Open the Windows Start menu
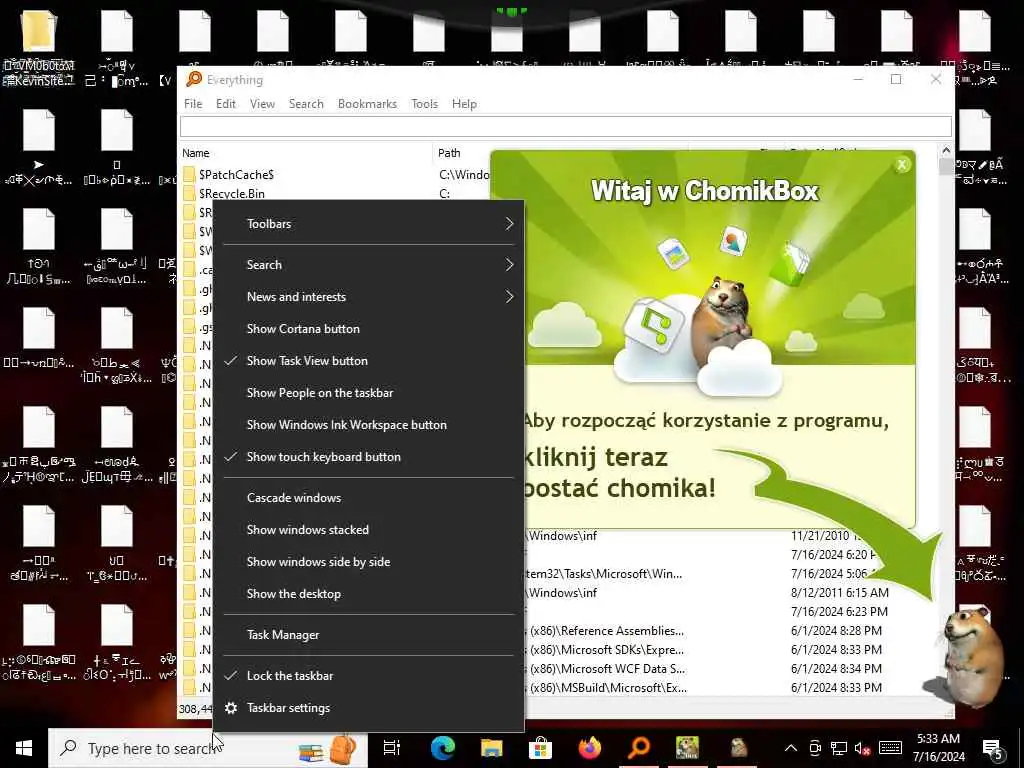The image size is (1024, 768). click(24, 748)
